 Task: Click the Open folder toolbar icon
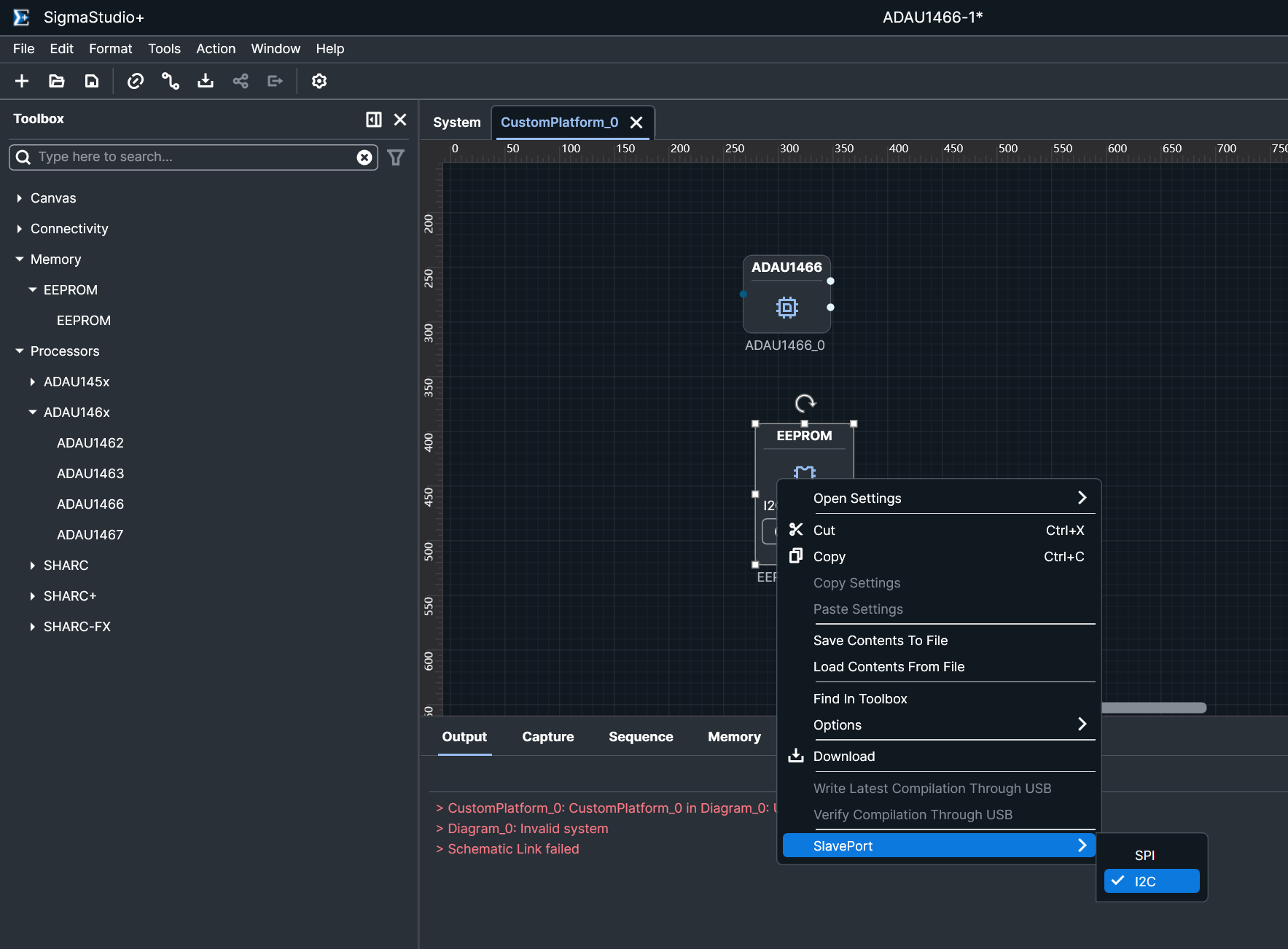pyautogui.click(x=57, y=81)
